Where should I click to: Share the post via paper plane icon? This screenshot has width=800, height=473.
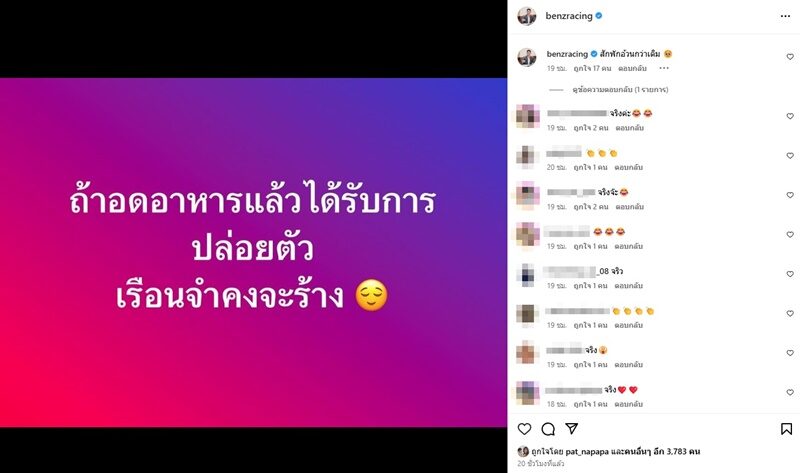click(x=572, y=429)
